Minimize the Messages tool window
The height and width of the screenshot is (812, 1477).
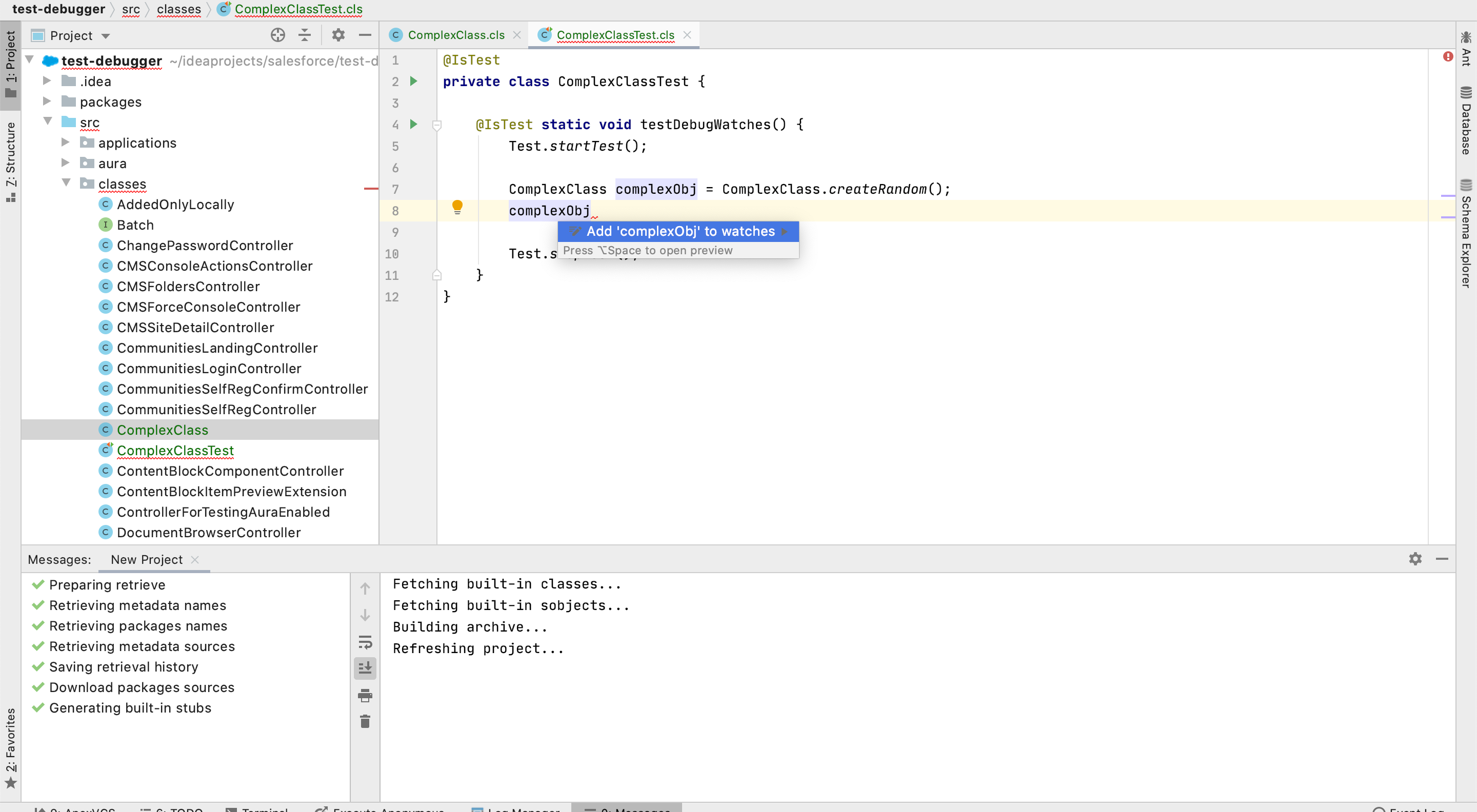[x=1443, y=559]
